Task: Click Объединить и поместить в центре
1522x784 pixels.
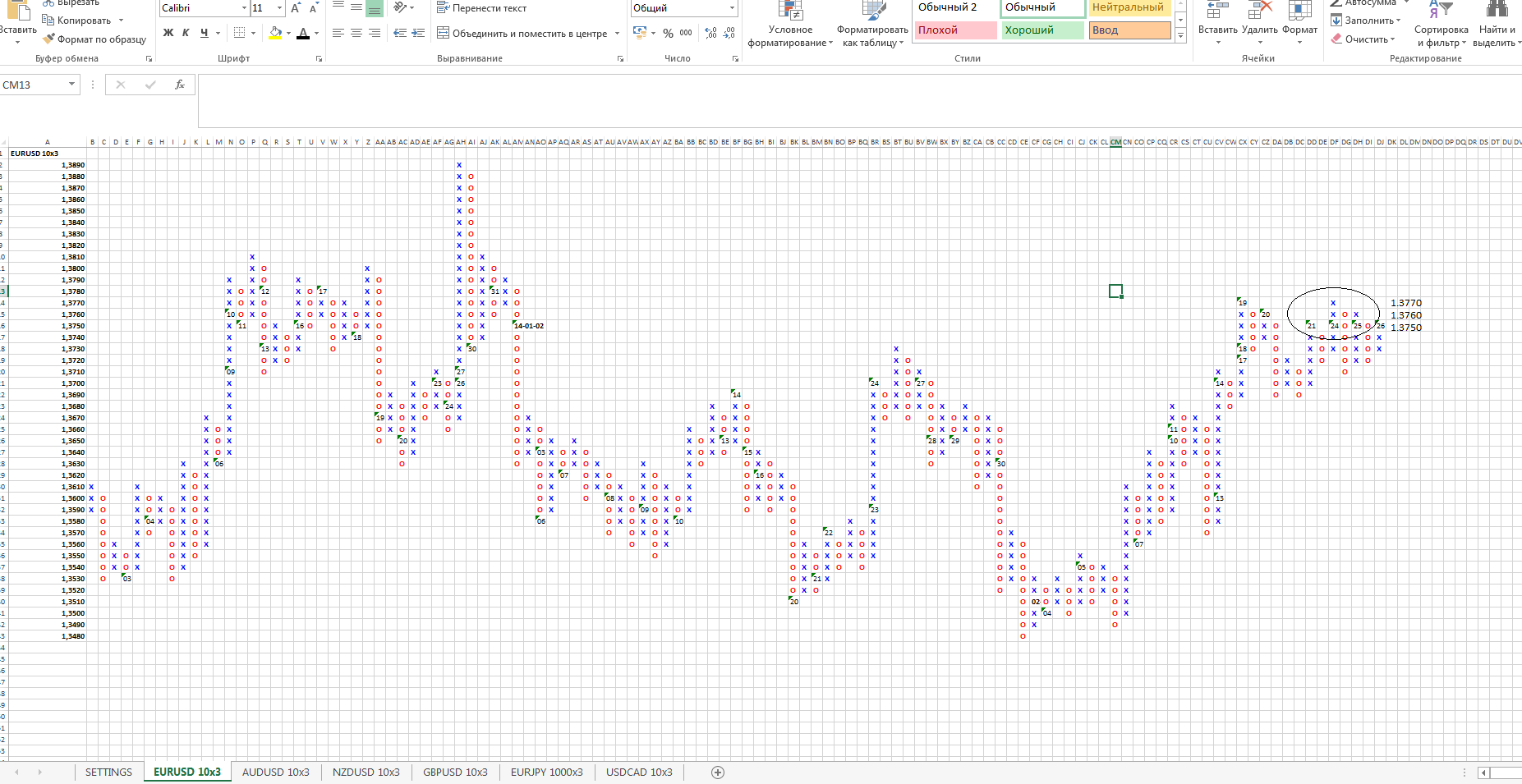Action: coord(522,33)
